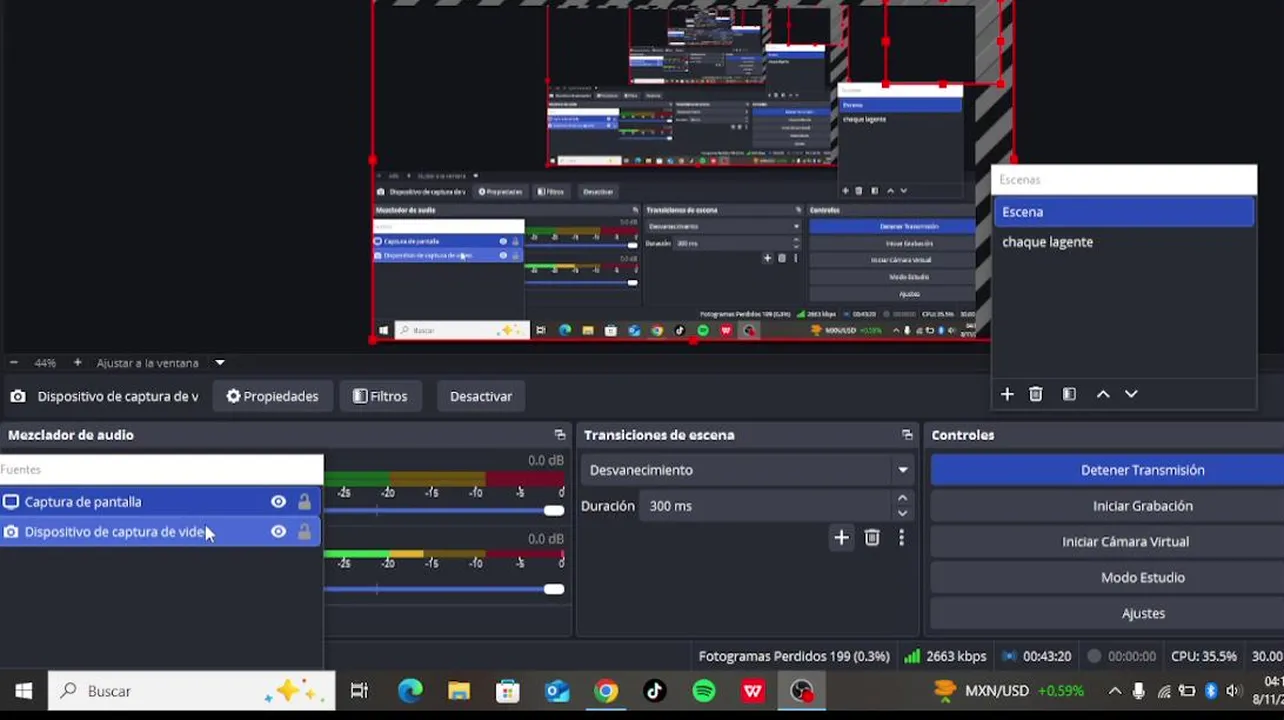The width and height of the screenshot is (1284, 720).
Task: Click the OBS Studio taskbar icon
Action: click(x=802, y=691)
